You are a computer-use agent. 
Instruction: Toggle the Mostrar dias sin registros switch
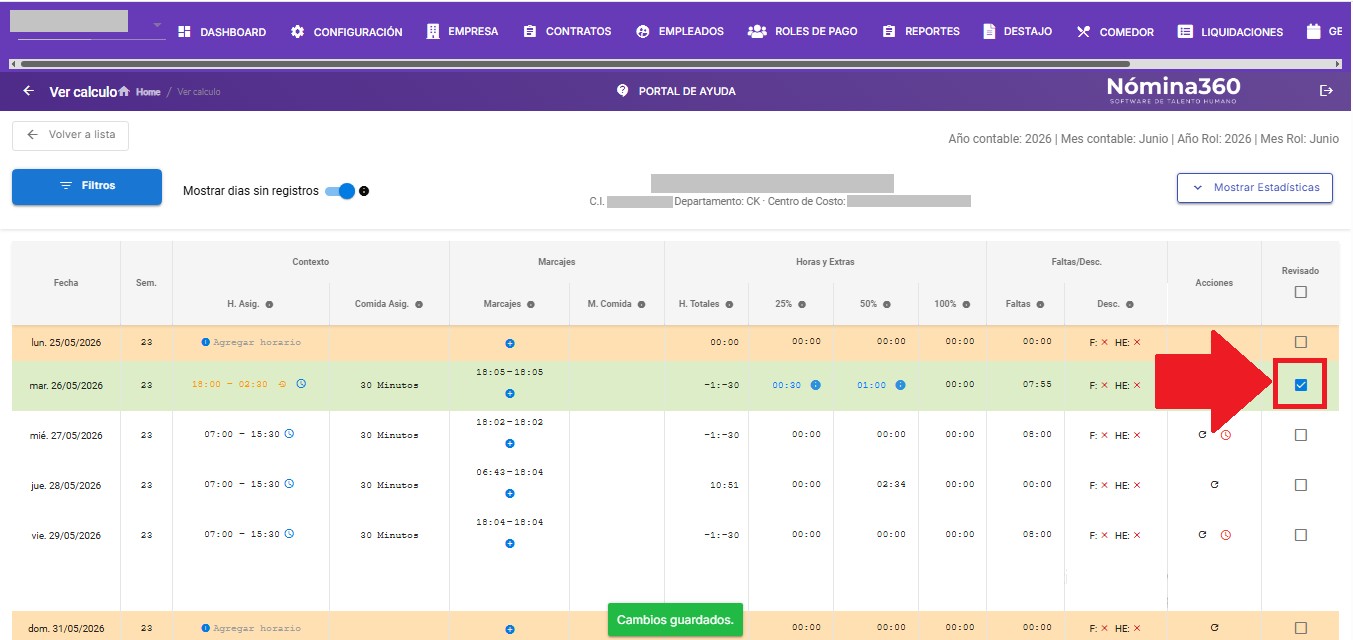(340, 191)
